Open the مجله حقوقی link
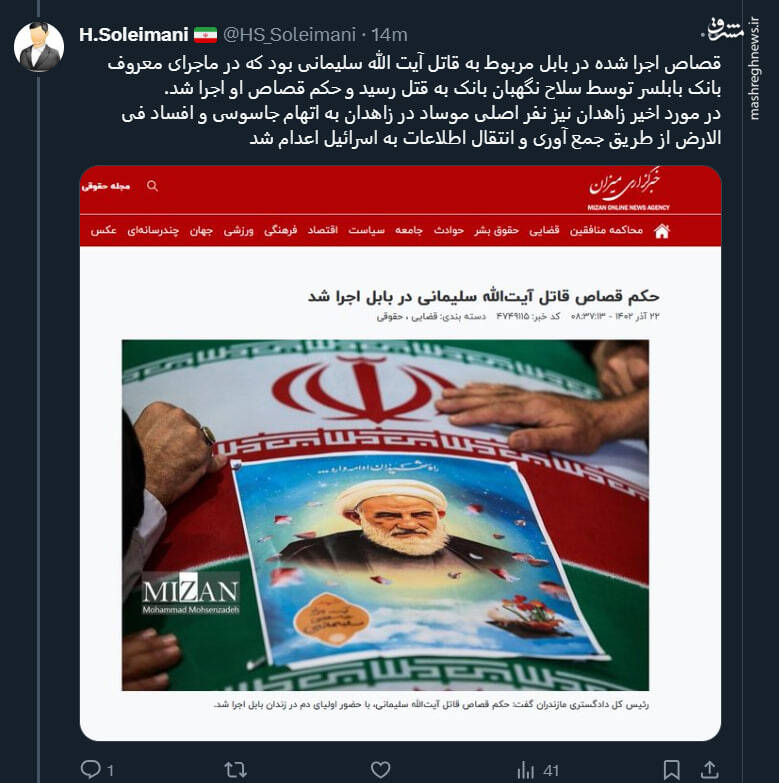Image resolution: width=779 pixels, height=783 pixels. click(106, 186)
